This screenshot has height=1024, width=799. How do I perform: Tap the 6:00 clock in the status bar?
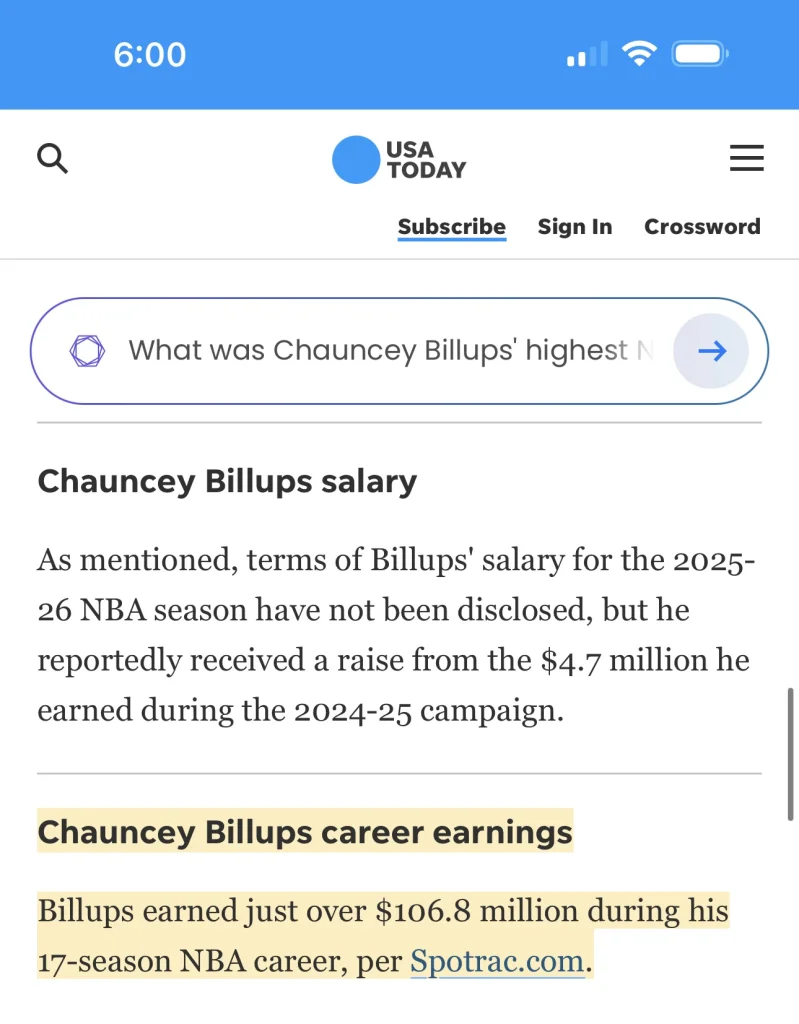point(150,54)
